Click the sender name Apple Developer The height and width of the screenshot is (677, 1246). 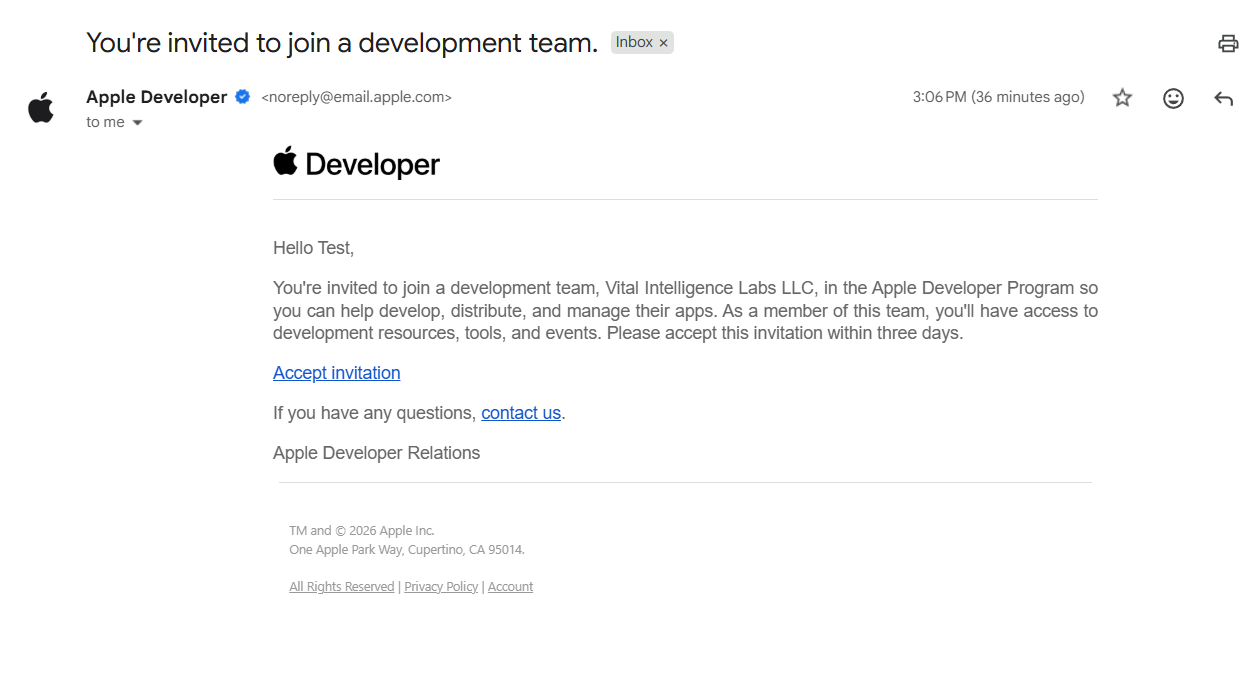[x=157, y=97]
